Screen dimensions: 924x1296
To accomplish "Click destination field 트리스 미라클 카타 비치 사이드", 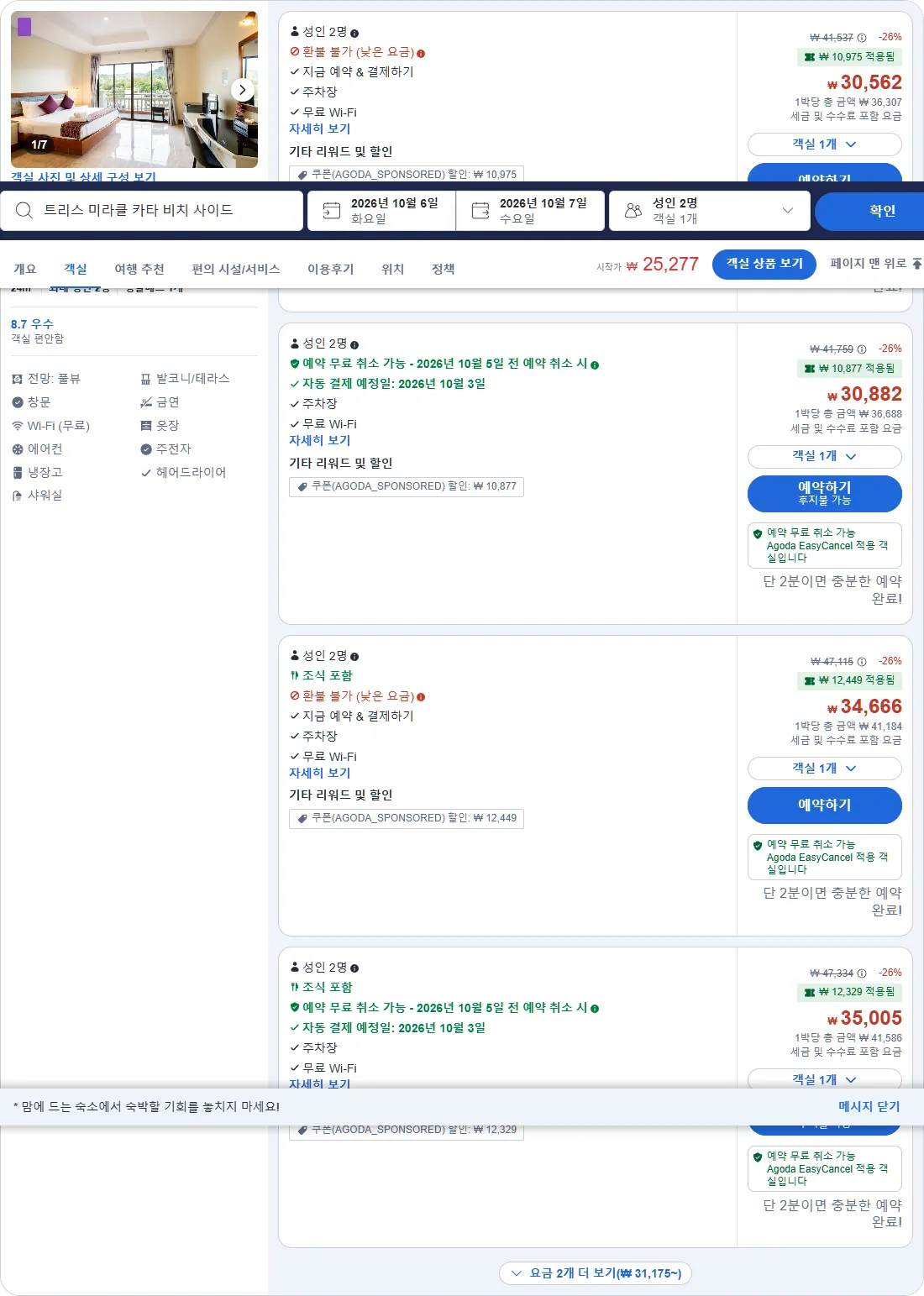I will click(x=152, y=210).
